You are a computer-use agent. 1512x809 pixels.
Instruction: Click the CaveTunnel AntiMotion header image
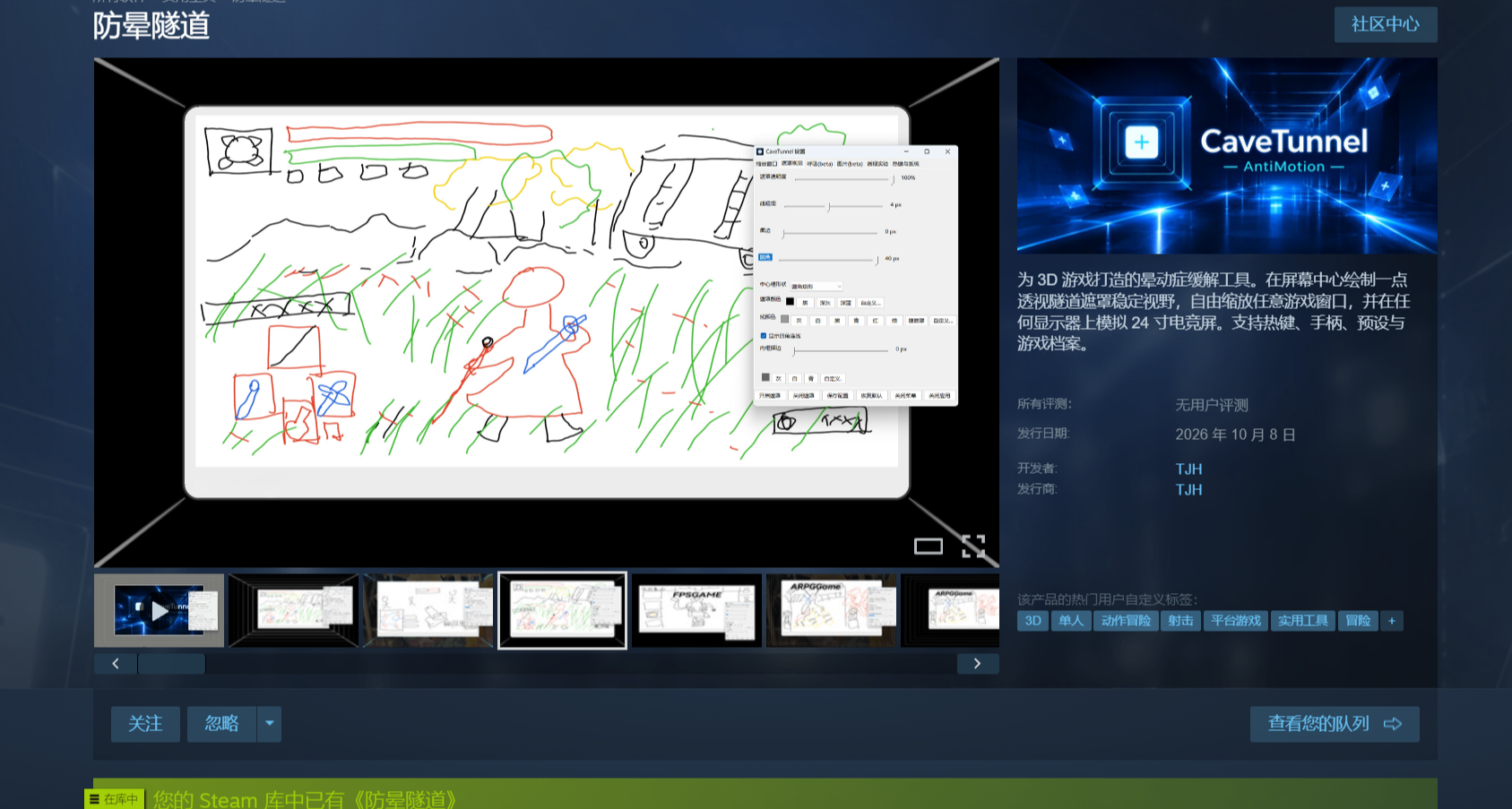(1227, 156)
